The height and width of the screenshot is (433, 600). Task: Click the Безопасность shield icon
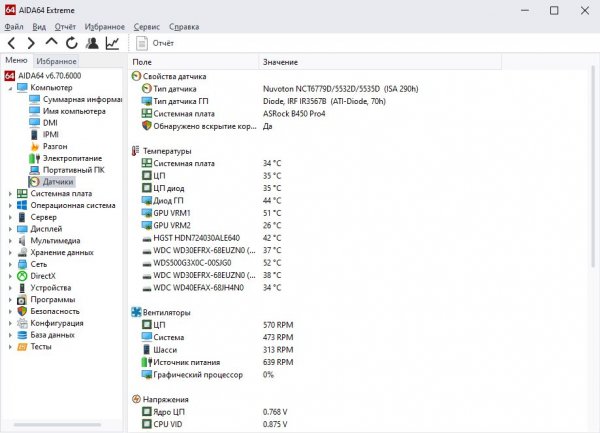pos(22,311)
